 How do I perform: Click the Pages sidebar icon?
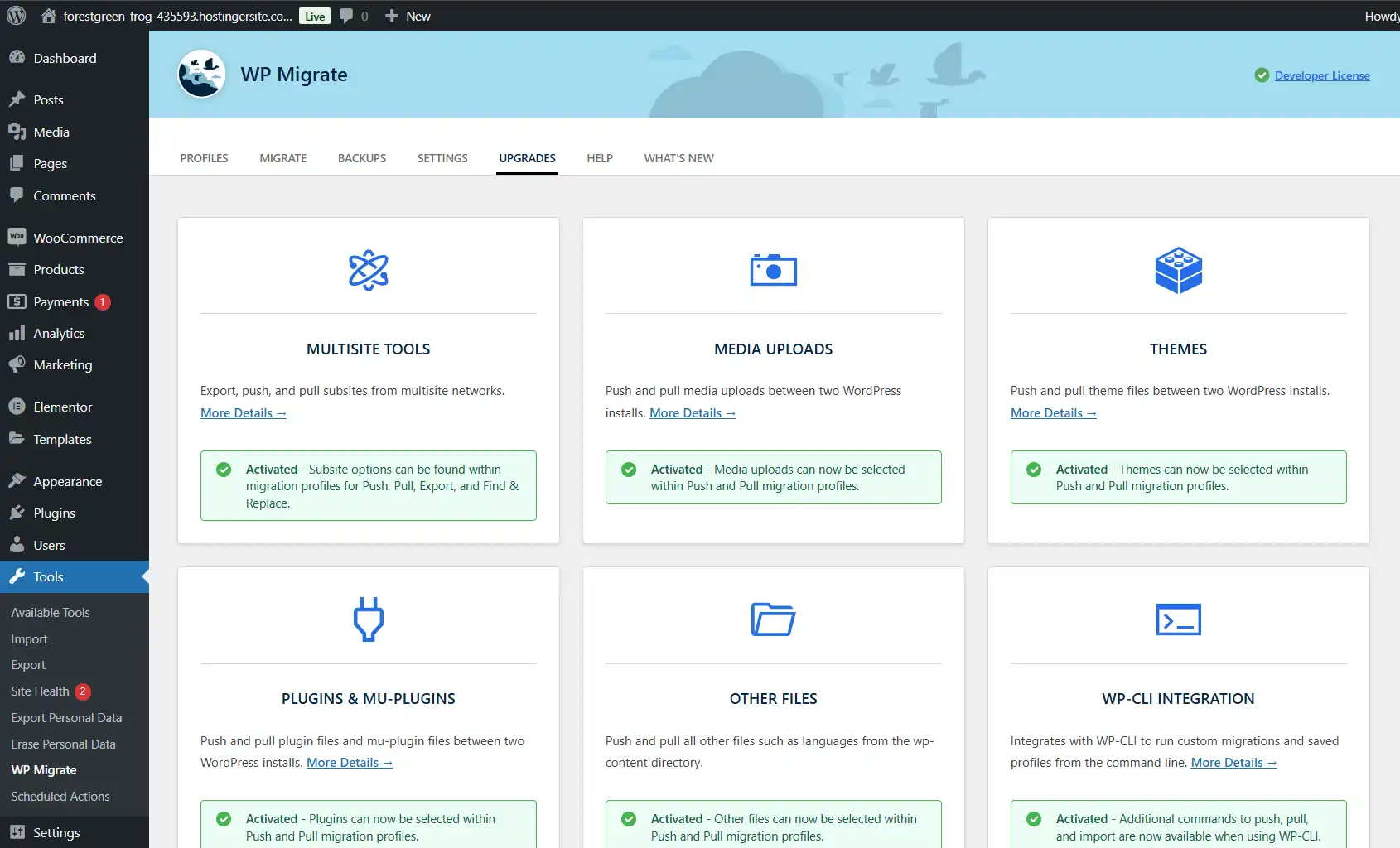tap(17, 163)
